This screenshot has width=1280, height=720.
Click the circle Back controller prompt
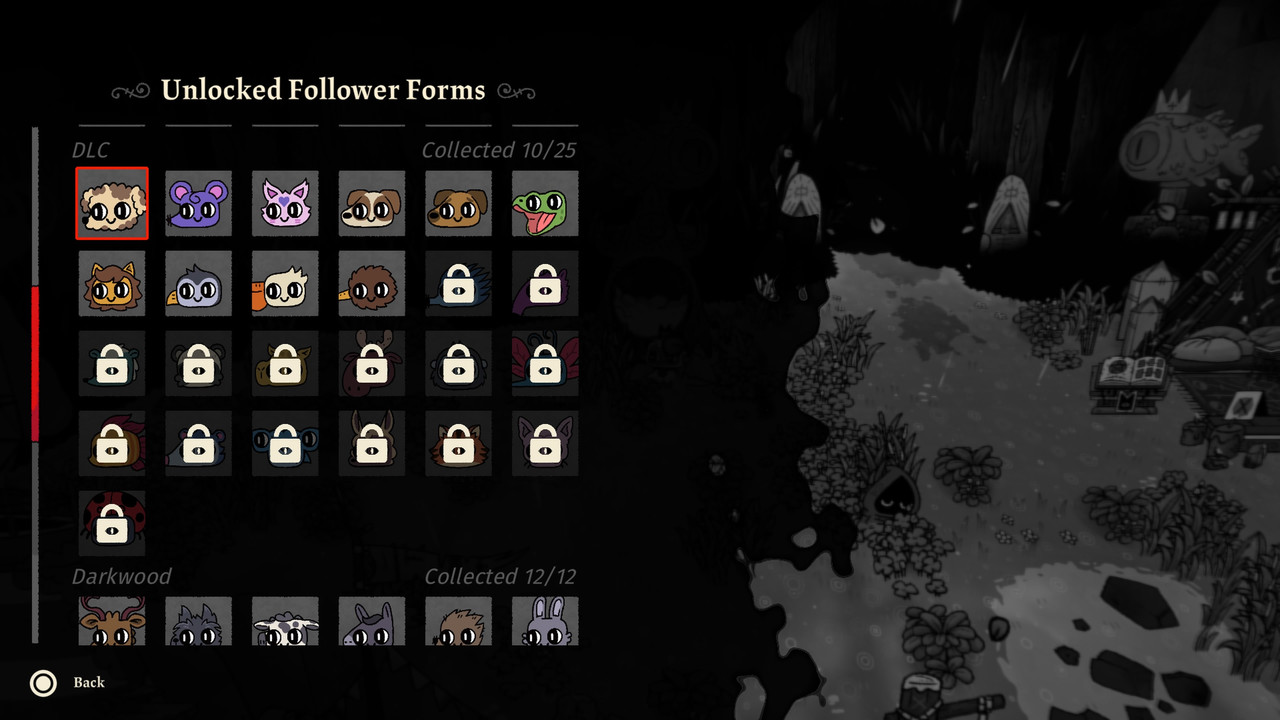pyautogui.click(x=43, y=683)
